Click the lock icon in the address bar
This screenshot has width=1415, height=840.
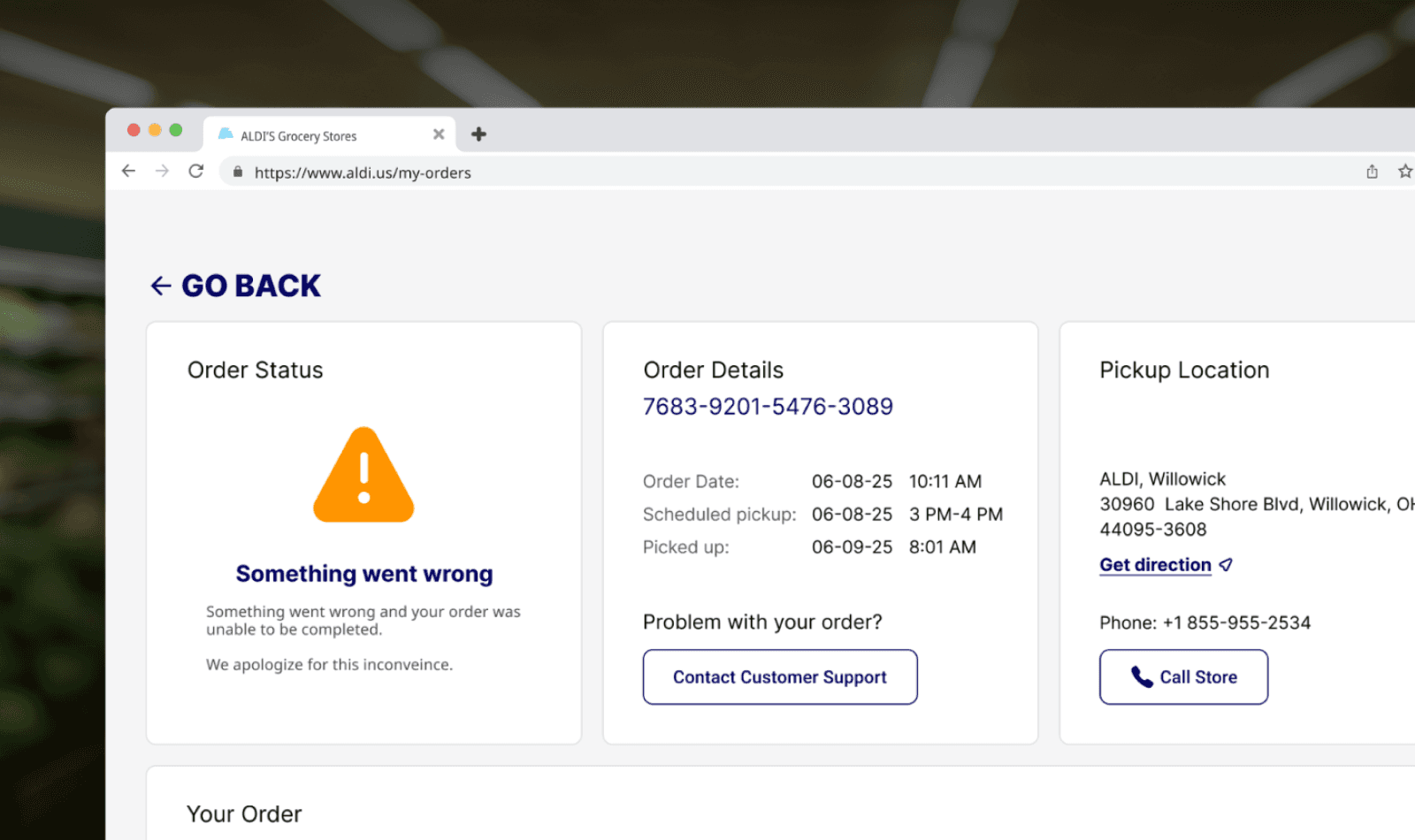(237, 172)
